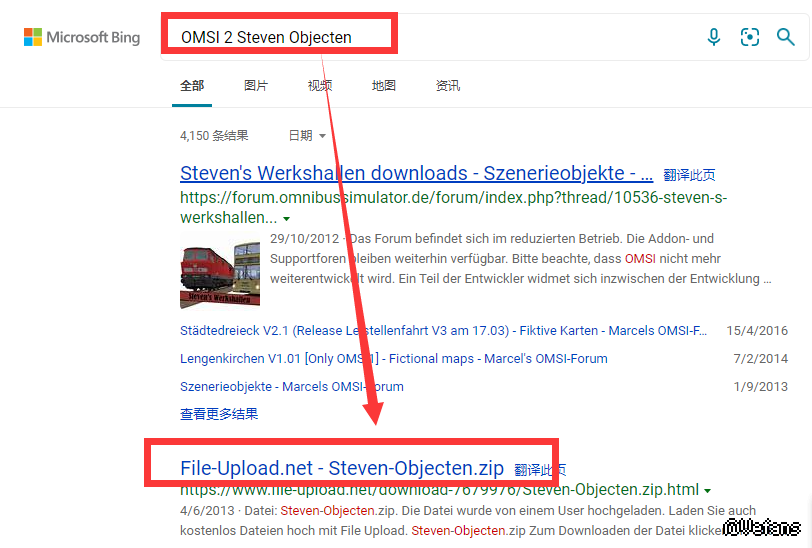Open Städtedreieck V2.1 sub-link
The height and width of the screenshot is (548, 812).
click(x=443, y=330)
